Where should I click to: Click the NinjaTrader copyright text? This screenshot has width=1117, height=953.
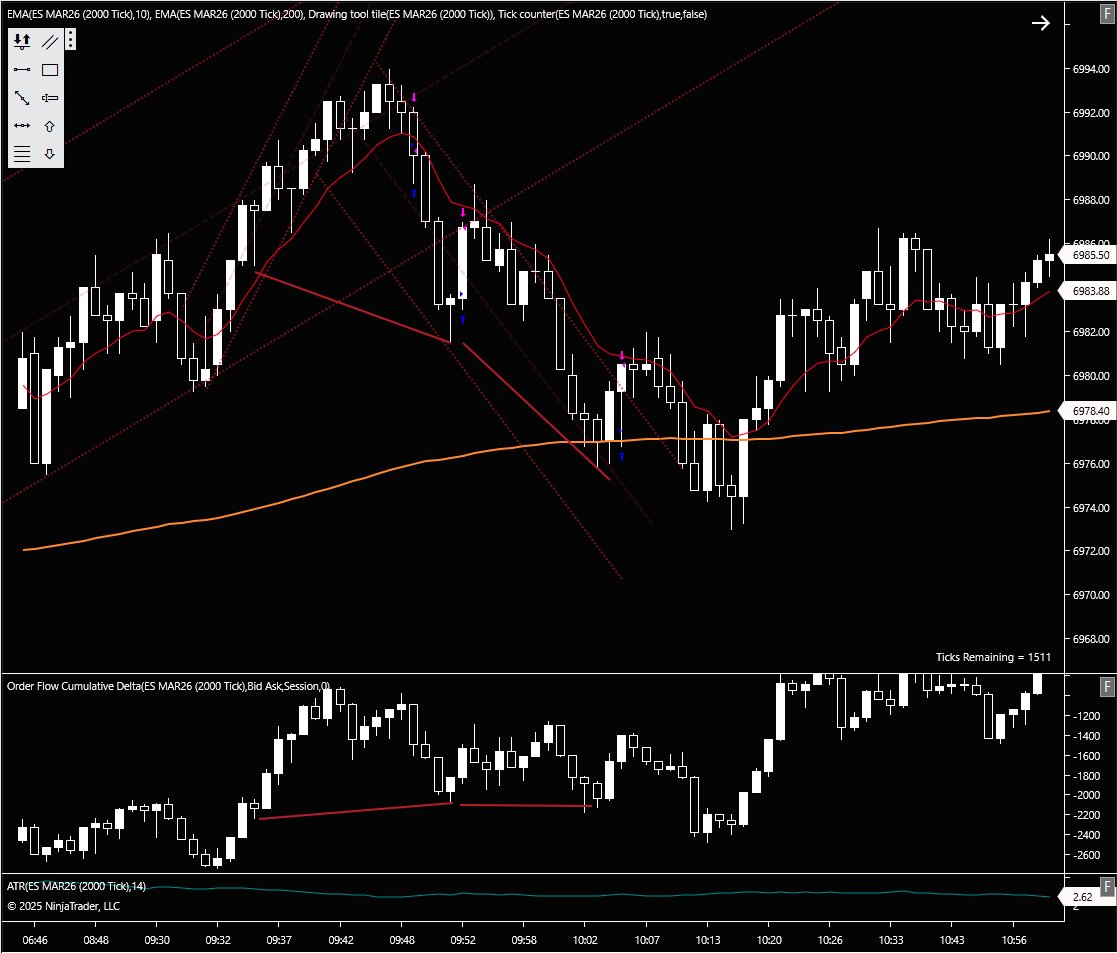pos(63,905)
